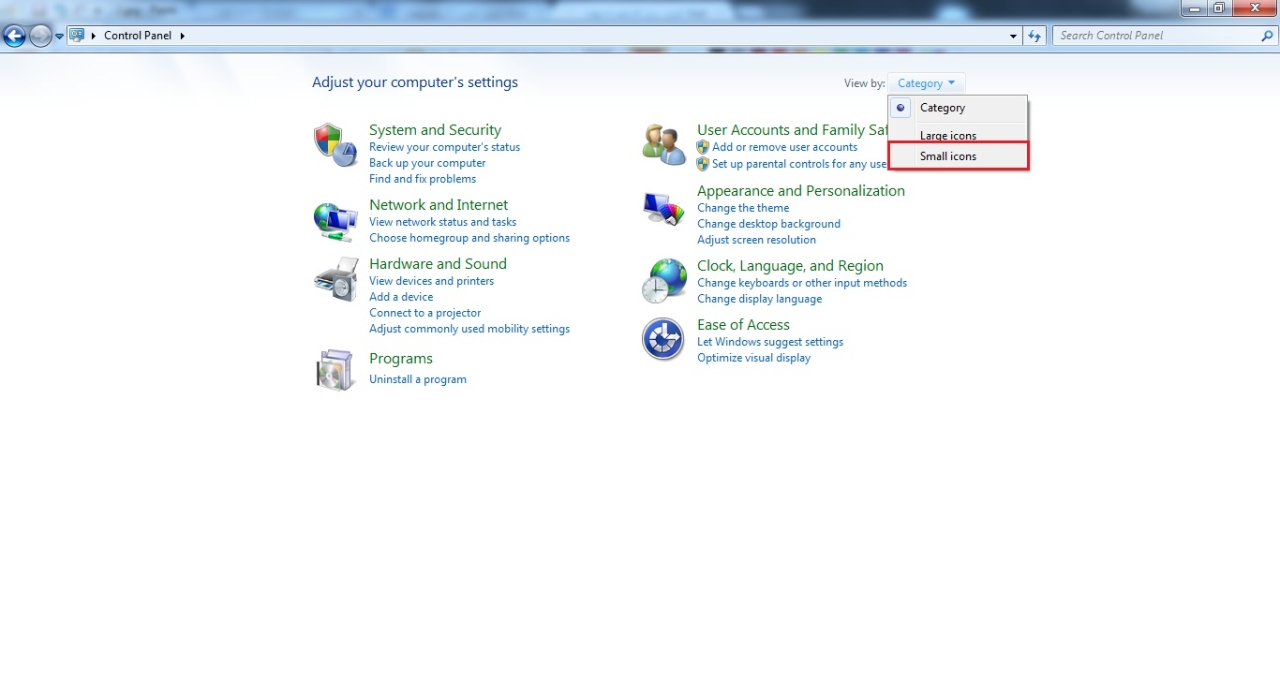Screen dimensions: 1280x680
Task: Open Network and Internet category
Action: (438, 205)
